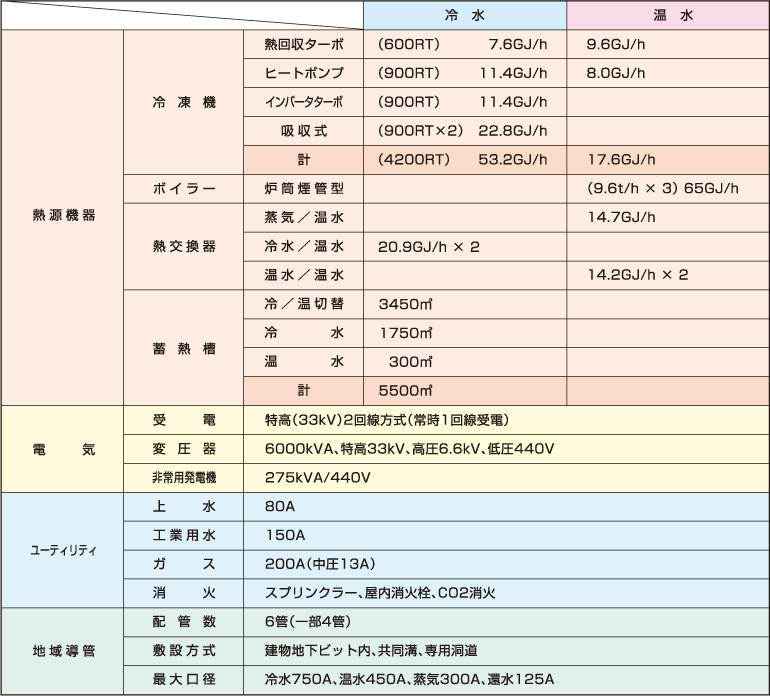Select the インバータターボ row label
The height and width of the screenshot is (696, 770).
pyautogui.click(x=303, y=102)
